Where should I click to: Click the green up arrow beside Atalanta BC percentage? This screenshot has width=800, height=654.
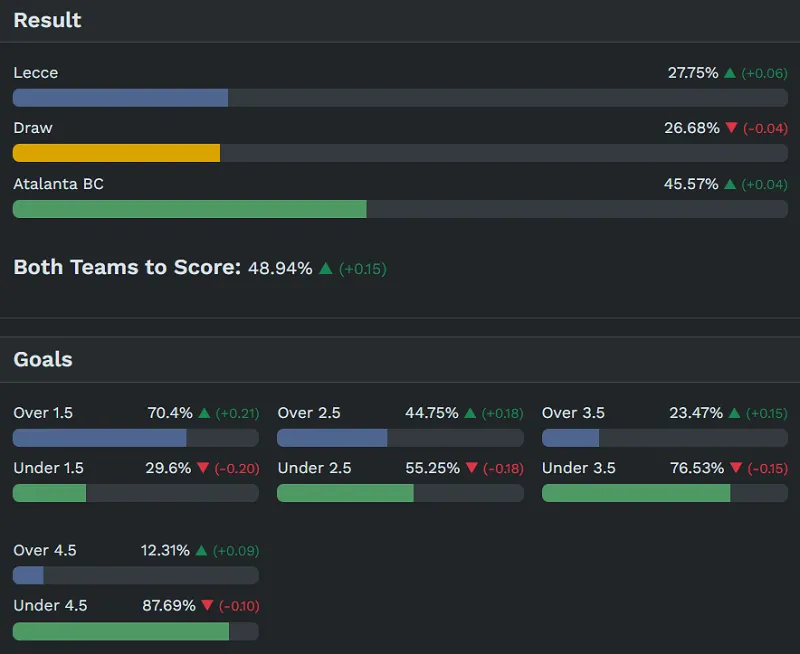click(730, 184)
